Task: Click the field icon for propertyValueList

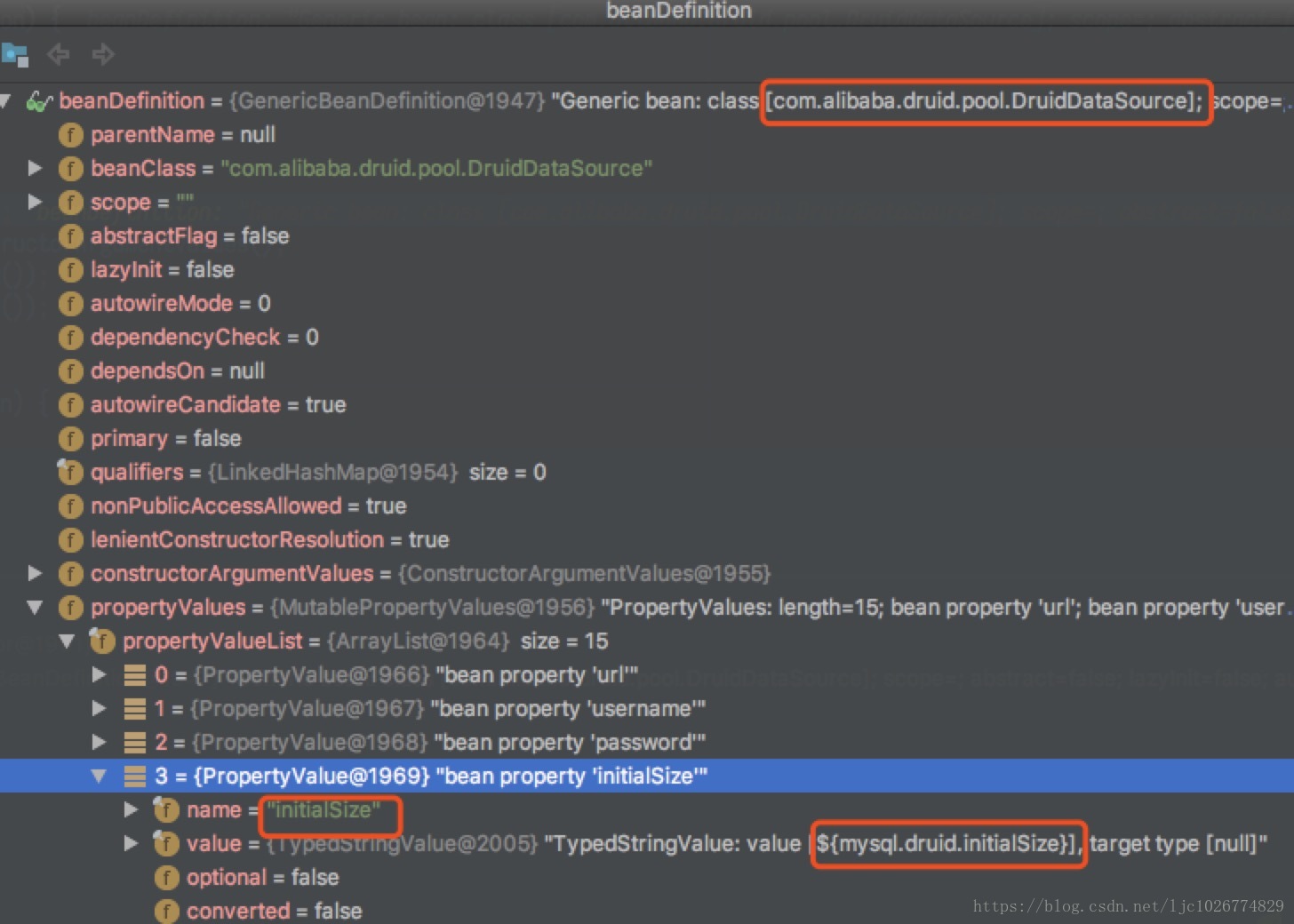Action: click(102, 641)
